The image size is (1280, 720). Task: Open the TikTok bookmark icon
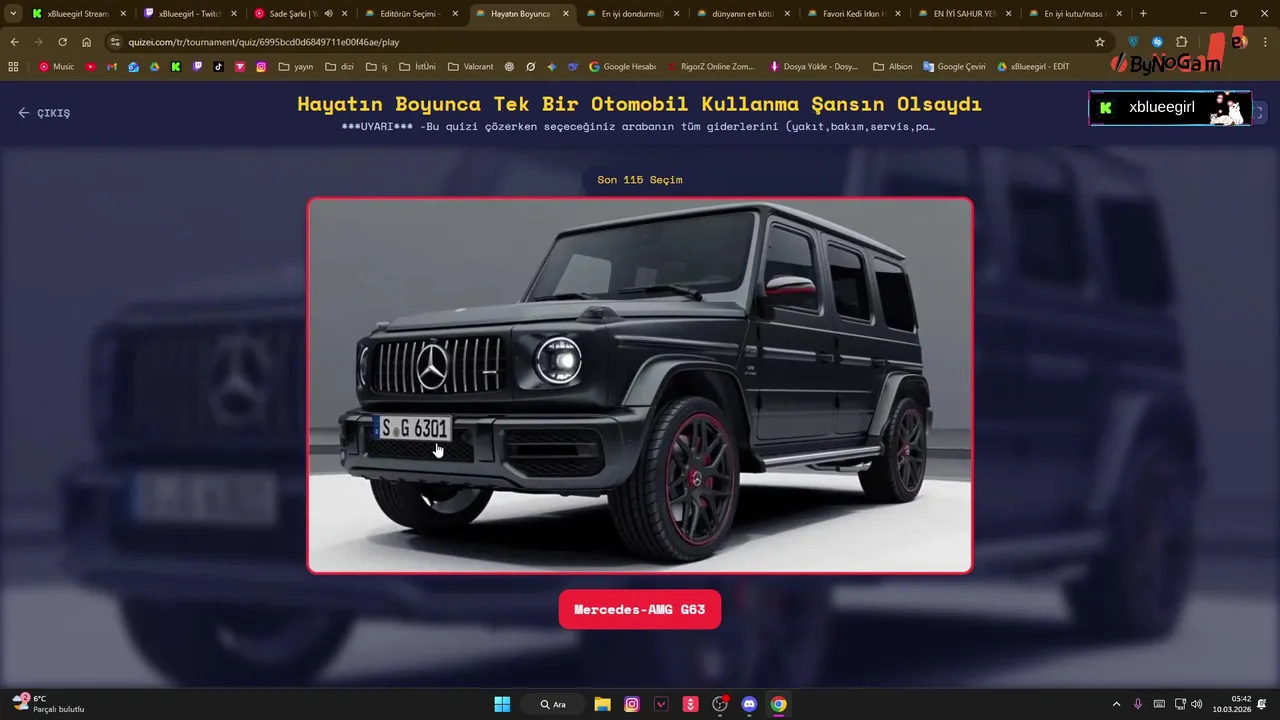pos(219,67)
